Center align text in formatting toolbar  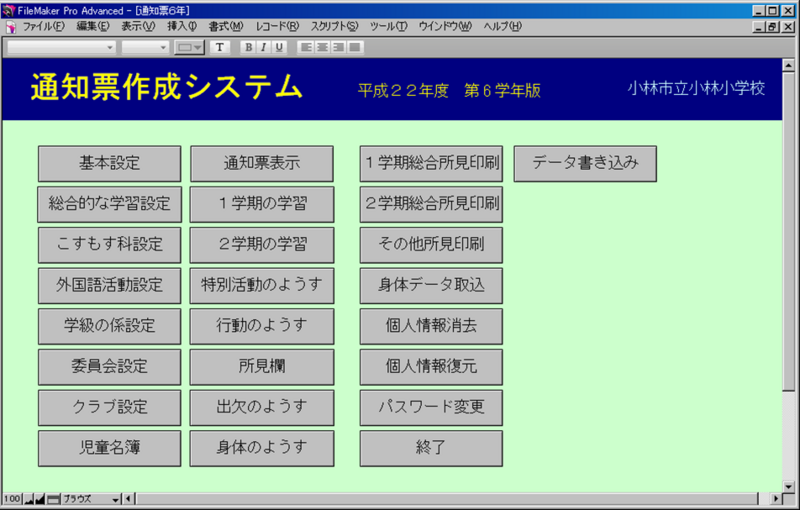324,47
